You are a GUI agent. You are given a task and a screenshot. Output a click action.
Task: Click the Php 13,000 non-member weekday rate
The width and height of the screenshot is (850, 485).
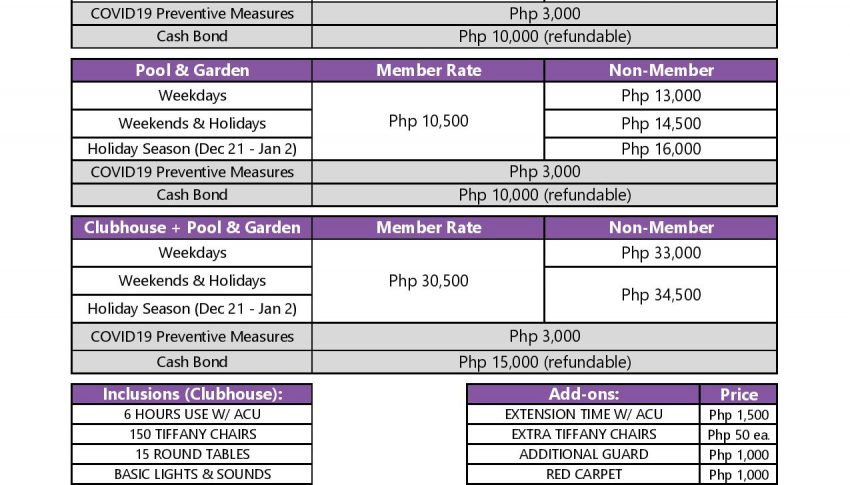(x=661, y=96)
